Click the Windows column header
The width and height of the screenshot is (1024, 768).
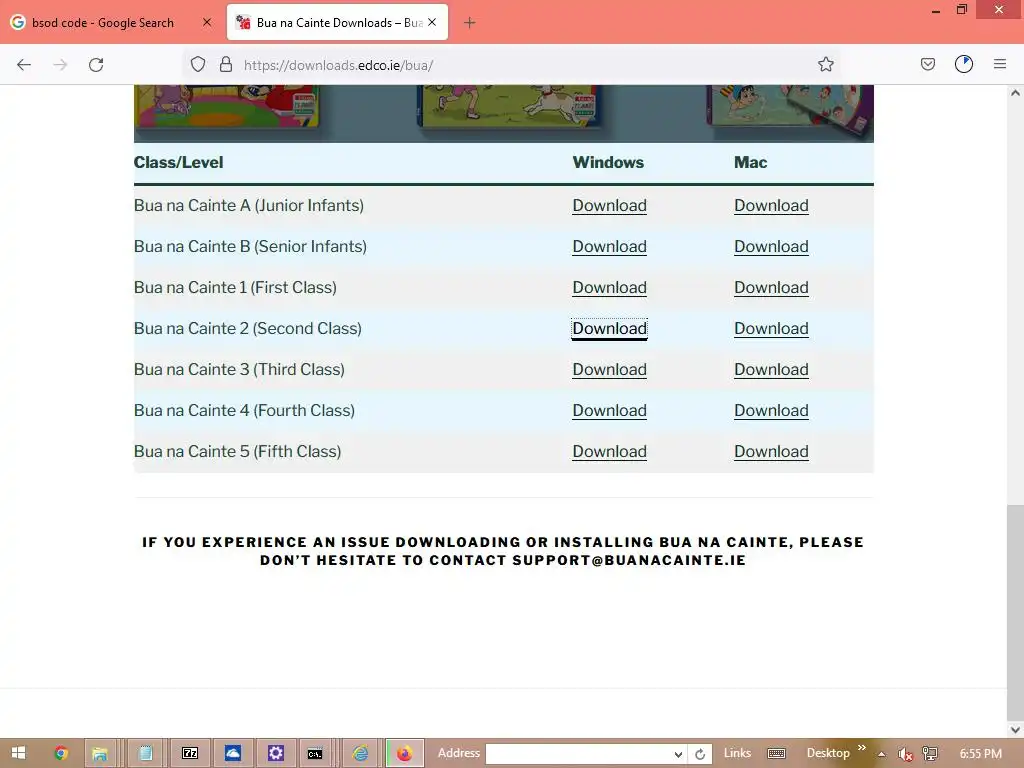pyautogui.click(x=608, y=163)
